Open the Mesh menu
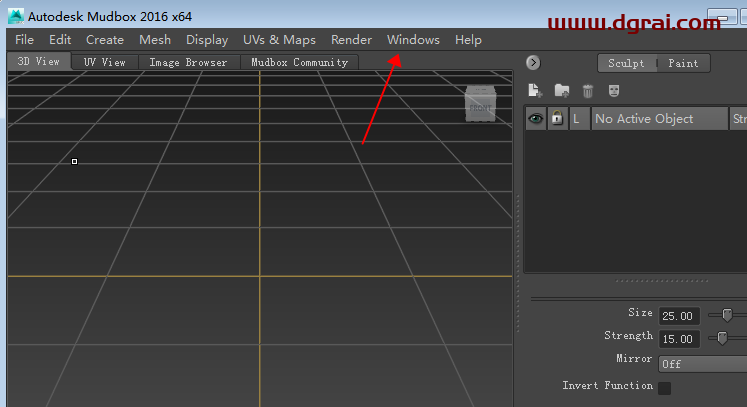This screenshot has height=407, width=747. [x=155, y=40]
